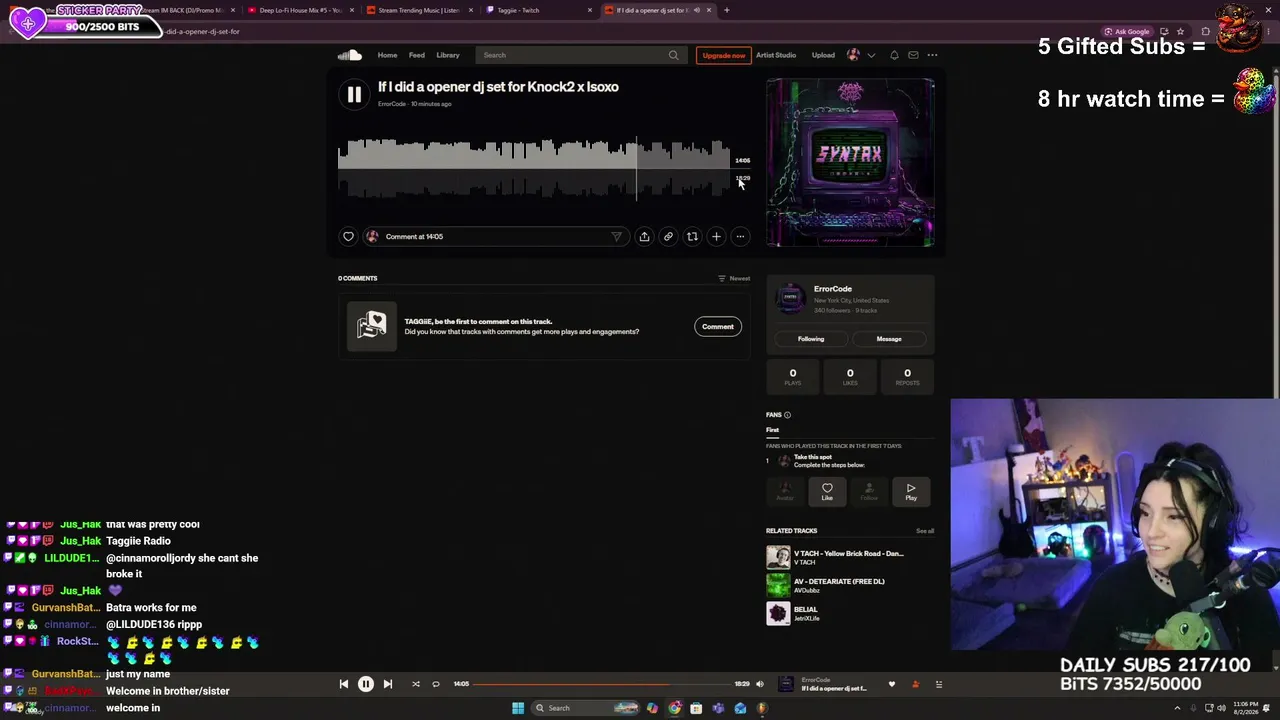Copy the track link with chain icon
This screenshot has height=720, width=1280.
668,237
